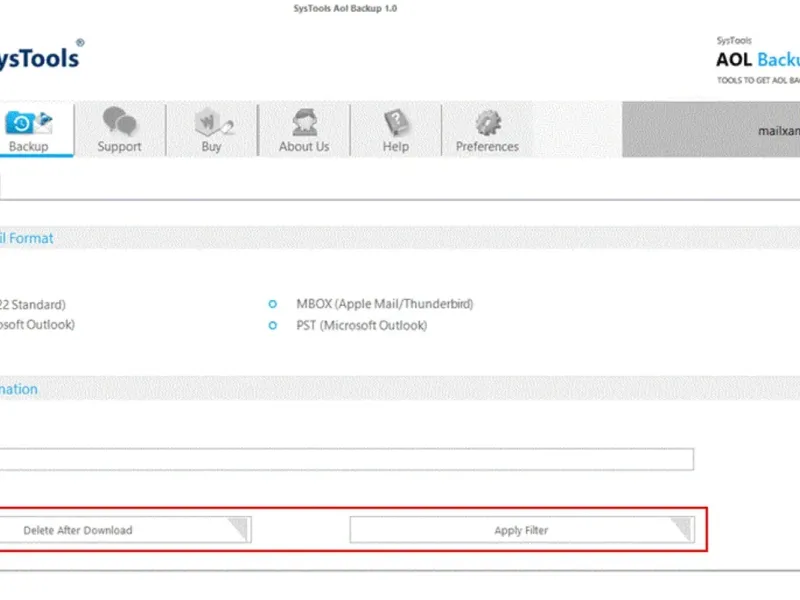Click the AOL Backup product title

pos(758,60)
